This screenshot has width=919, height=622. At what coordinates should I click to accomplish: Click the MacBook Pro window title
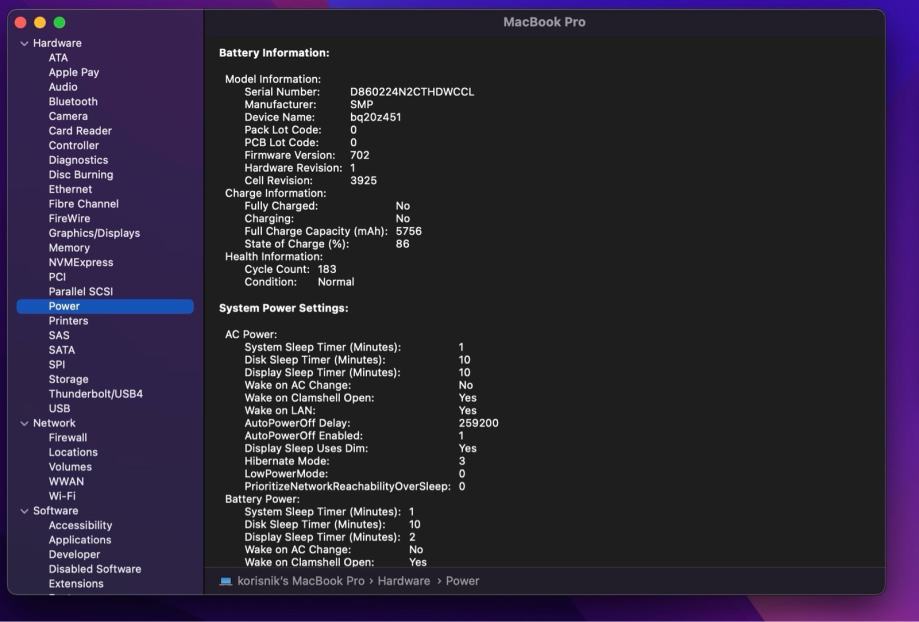tap(544, 22)
